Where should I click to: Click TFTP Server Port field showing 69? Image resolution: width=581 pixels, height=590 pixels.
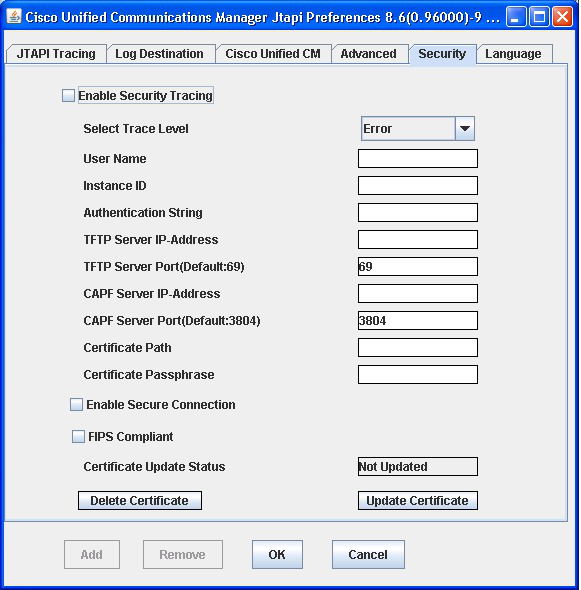[x=418, y=266]
